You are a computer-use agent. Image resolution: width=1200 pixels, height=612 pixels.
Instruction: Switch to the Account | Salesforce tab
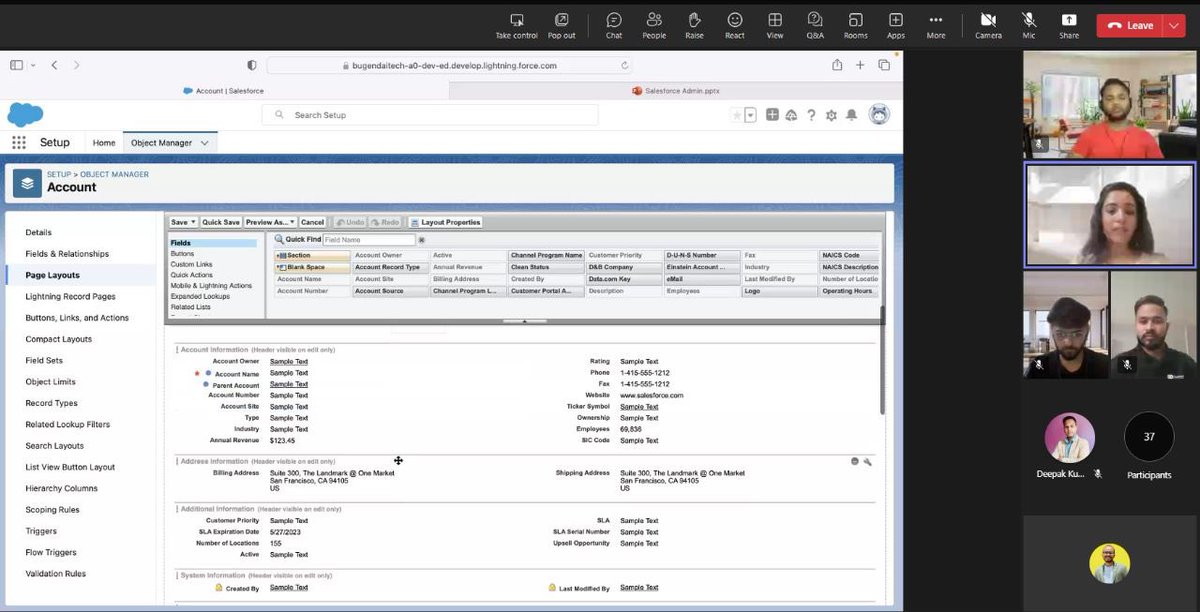[225, 91]
